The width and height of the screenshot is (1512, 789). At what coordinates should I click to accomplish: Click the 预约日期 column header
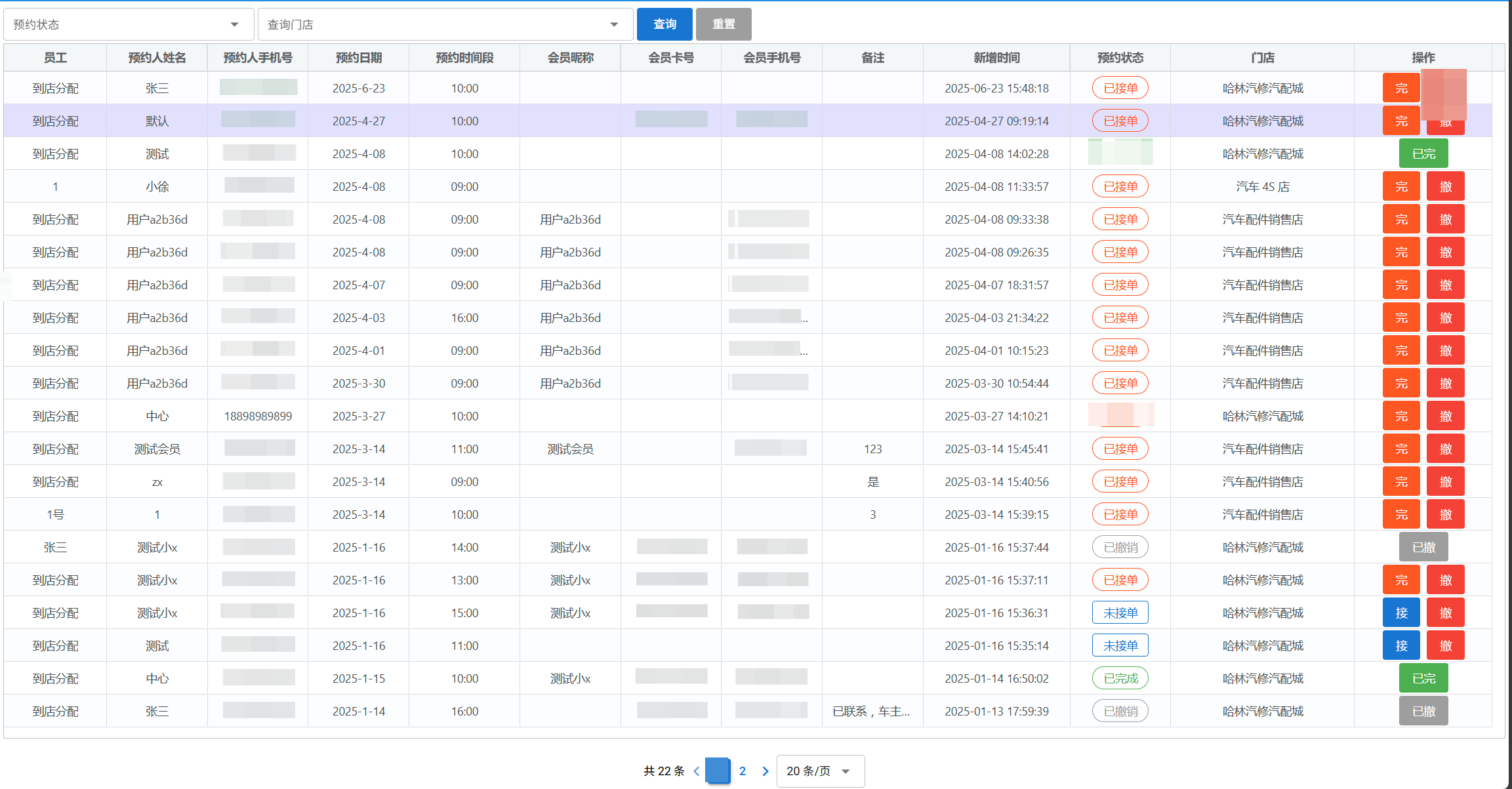358,58
